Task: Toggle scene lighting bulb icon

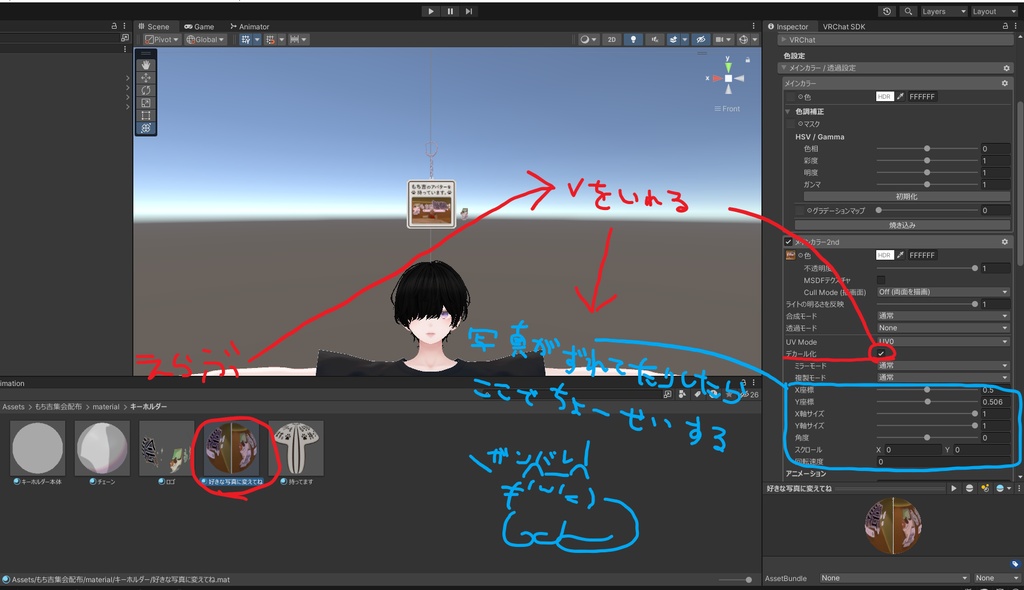Action: coord(633,39)
